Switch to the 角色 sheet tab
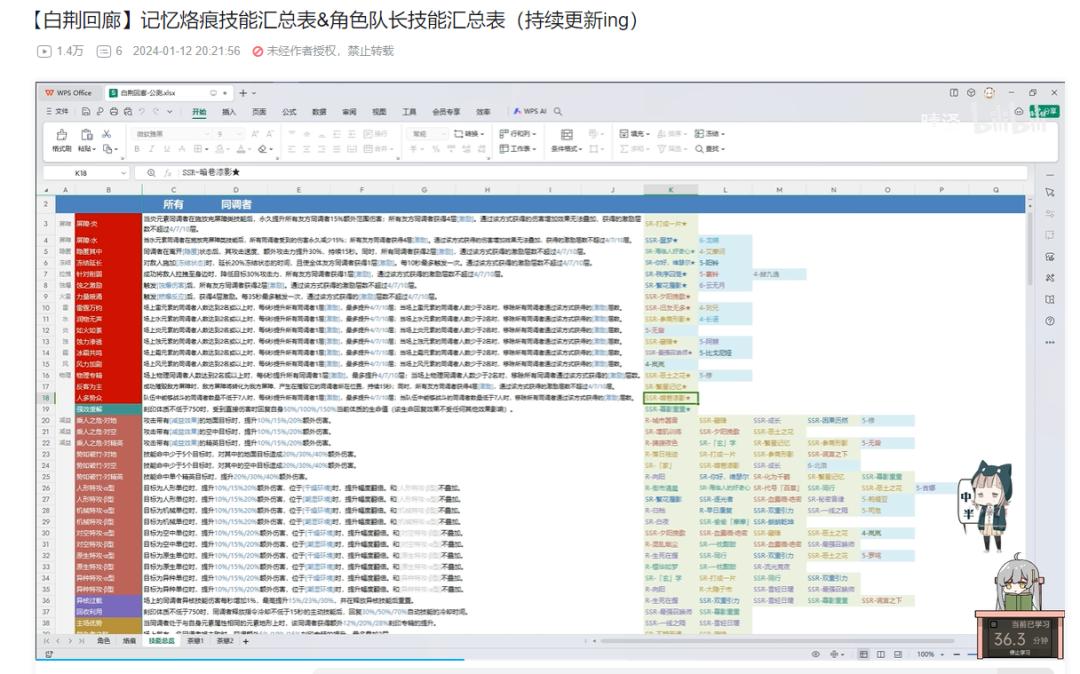The height and width of the screenshot is (674, 1080). coord(103,641)
